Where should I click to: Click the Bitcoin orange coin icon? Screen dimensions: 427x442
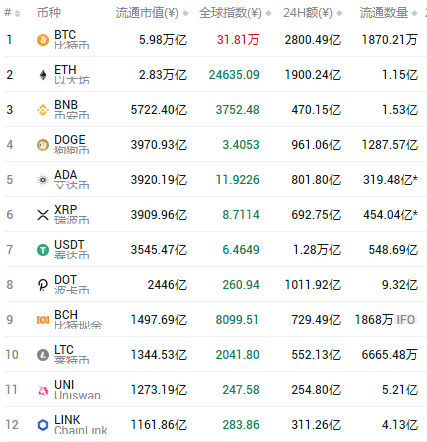coord(43,40)
